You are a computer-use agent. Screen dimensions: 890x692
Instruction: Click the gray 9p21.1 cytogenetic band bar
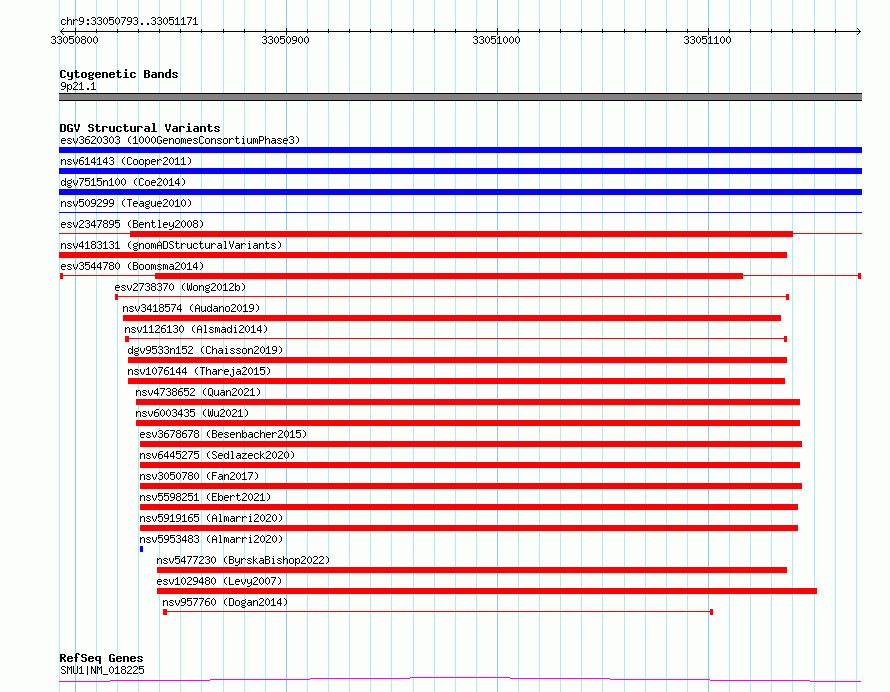(460, 97)
